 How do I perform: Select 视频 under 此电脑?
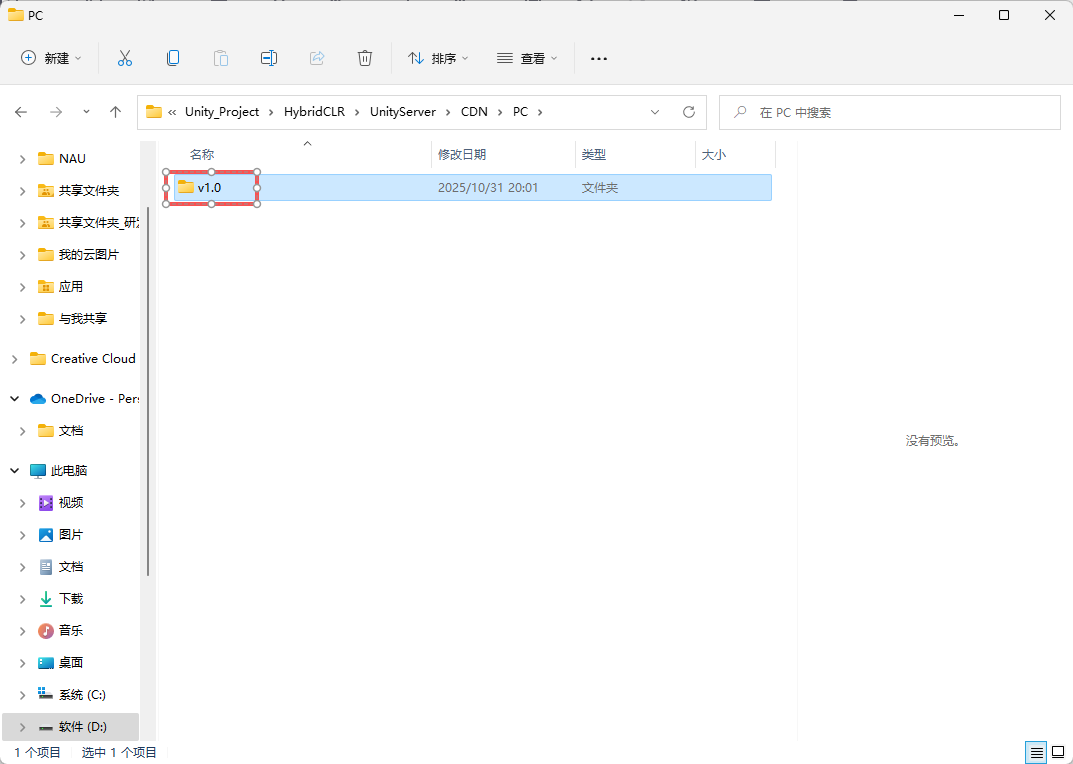pyautogui.click(x=70, y=503)
